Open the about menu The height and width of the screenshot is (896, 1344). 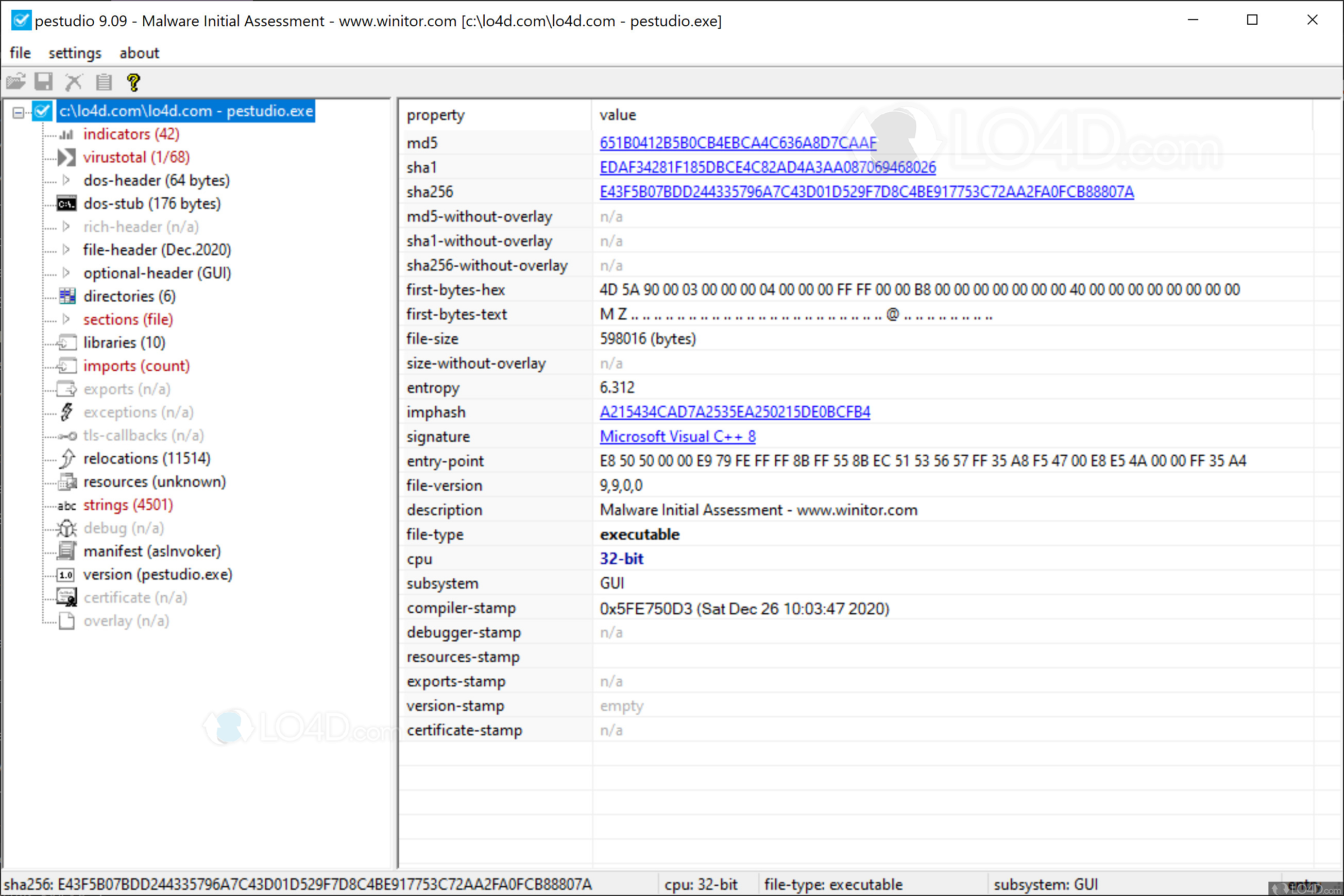tap(139, 53)
